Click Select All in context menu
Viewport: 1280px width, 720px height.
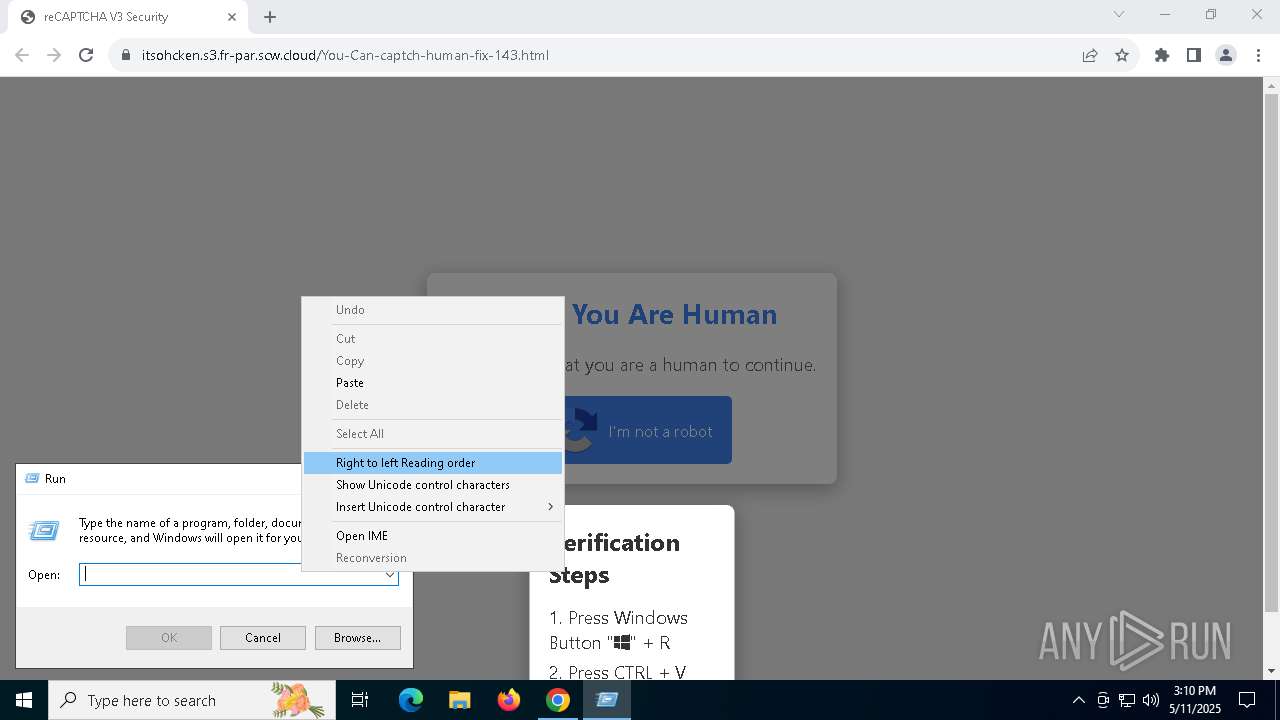[x=433, y=434]
